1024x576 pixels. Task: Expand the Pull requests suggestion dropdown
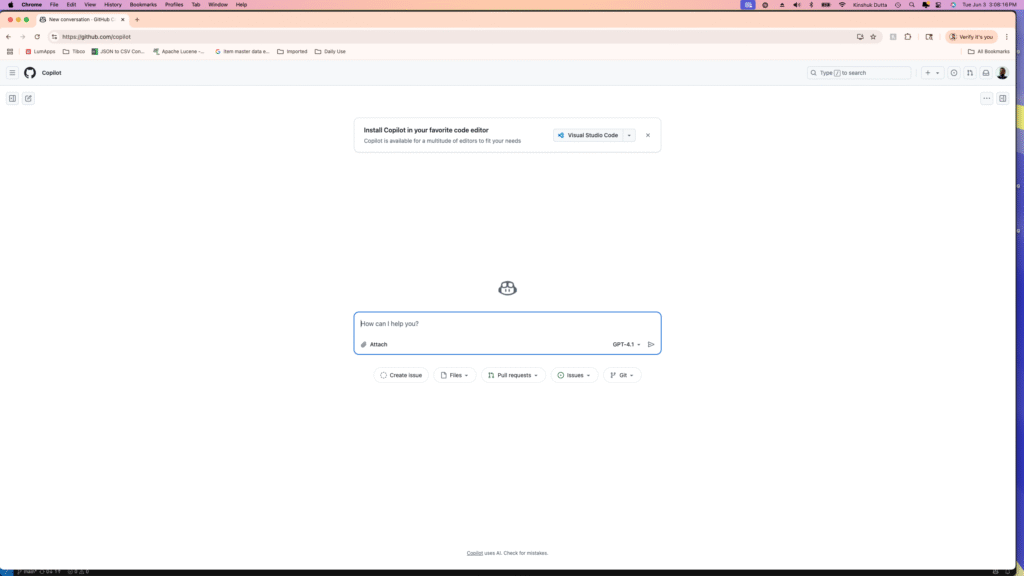pos(513,376)
